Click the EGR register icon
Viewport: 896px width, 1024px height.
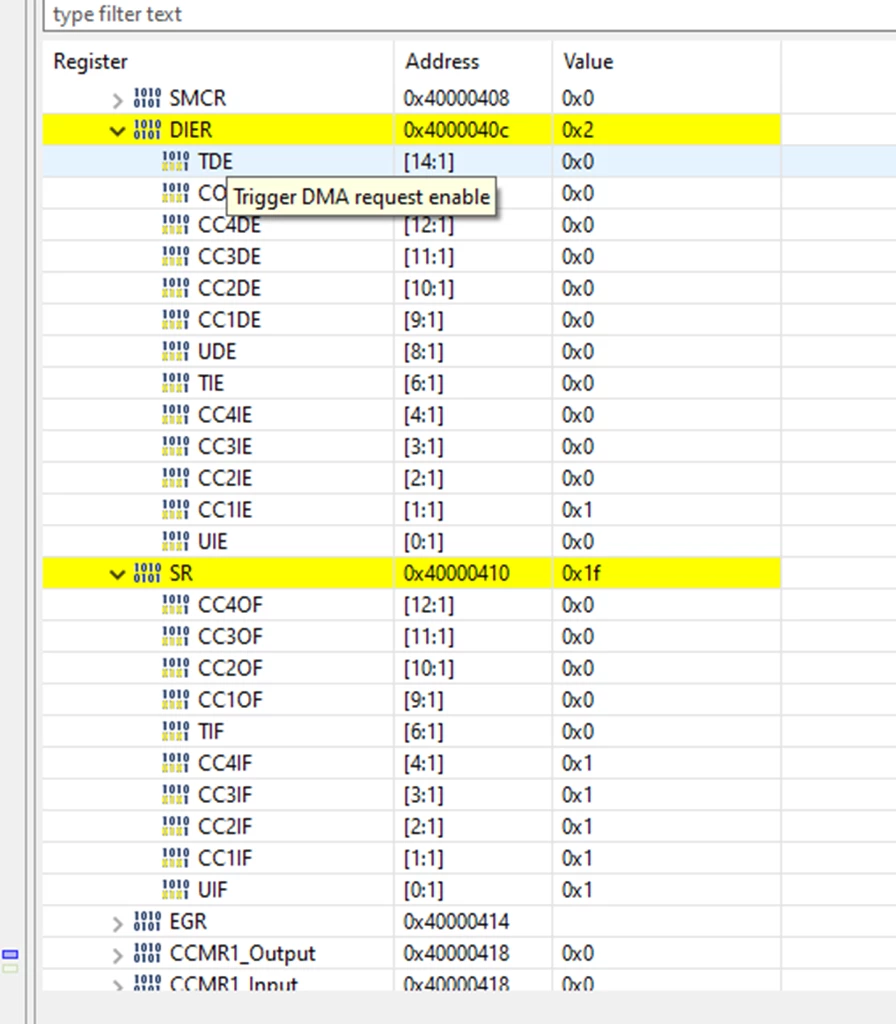(x=147, y=921)
